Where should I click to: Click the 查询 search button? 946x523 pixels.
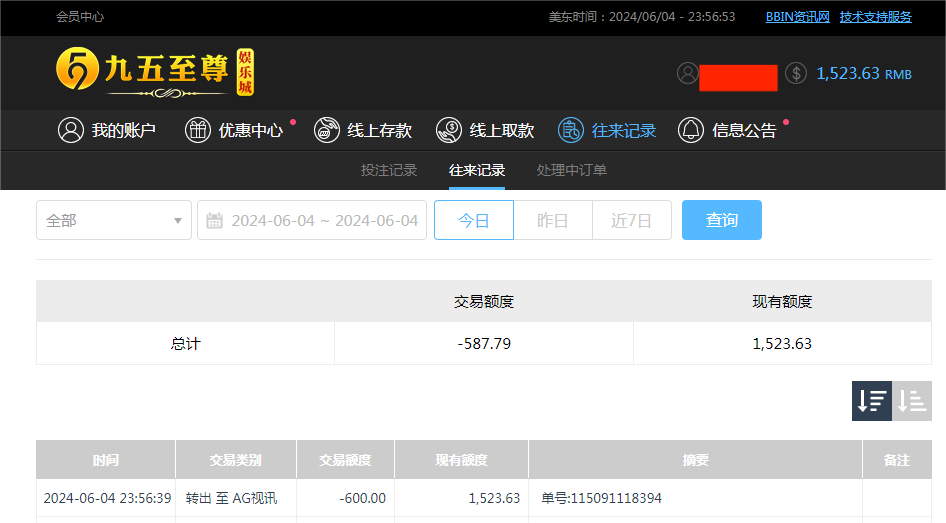[x=721, y=220]
